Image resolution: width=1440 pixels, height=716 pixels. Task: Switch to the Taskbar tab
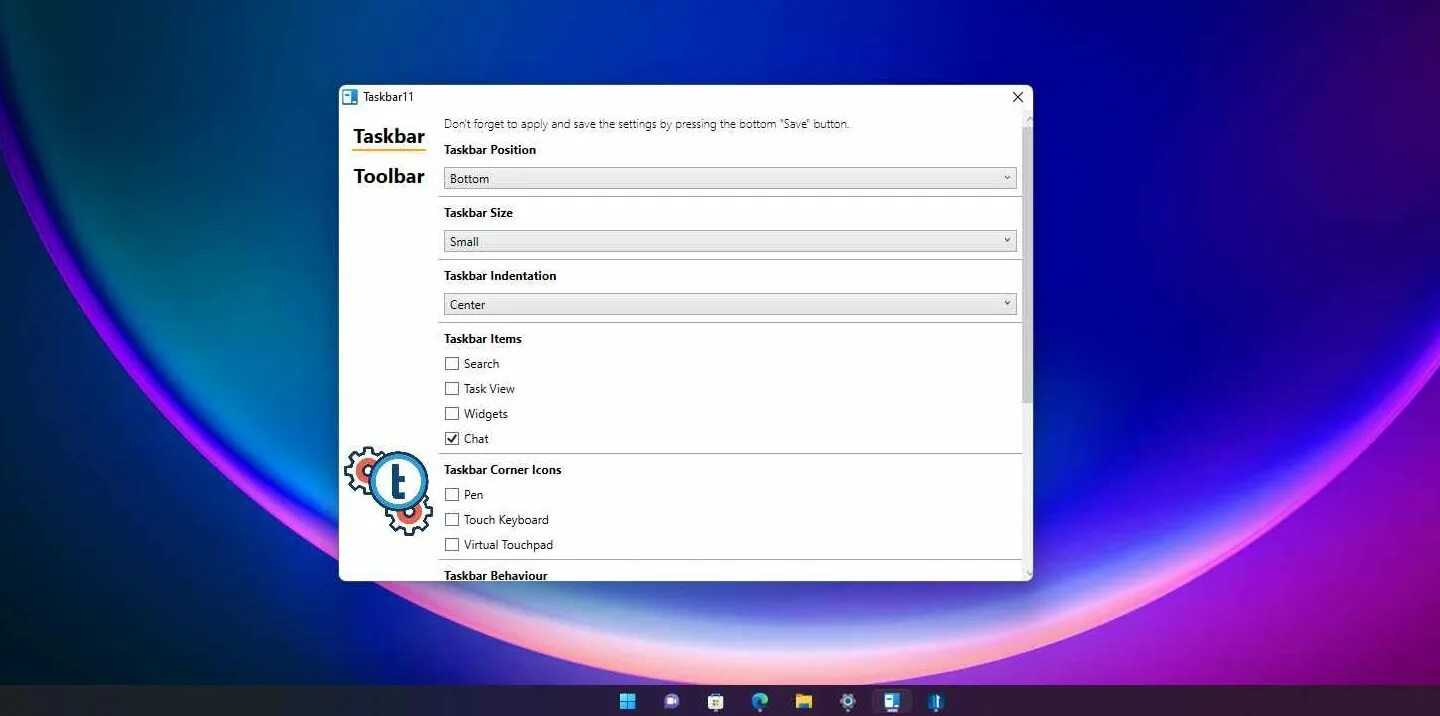tap(389, 137)
